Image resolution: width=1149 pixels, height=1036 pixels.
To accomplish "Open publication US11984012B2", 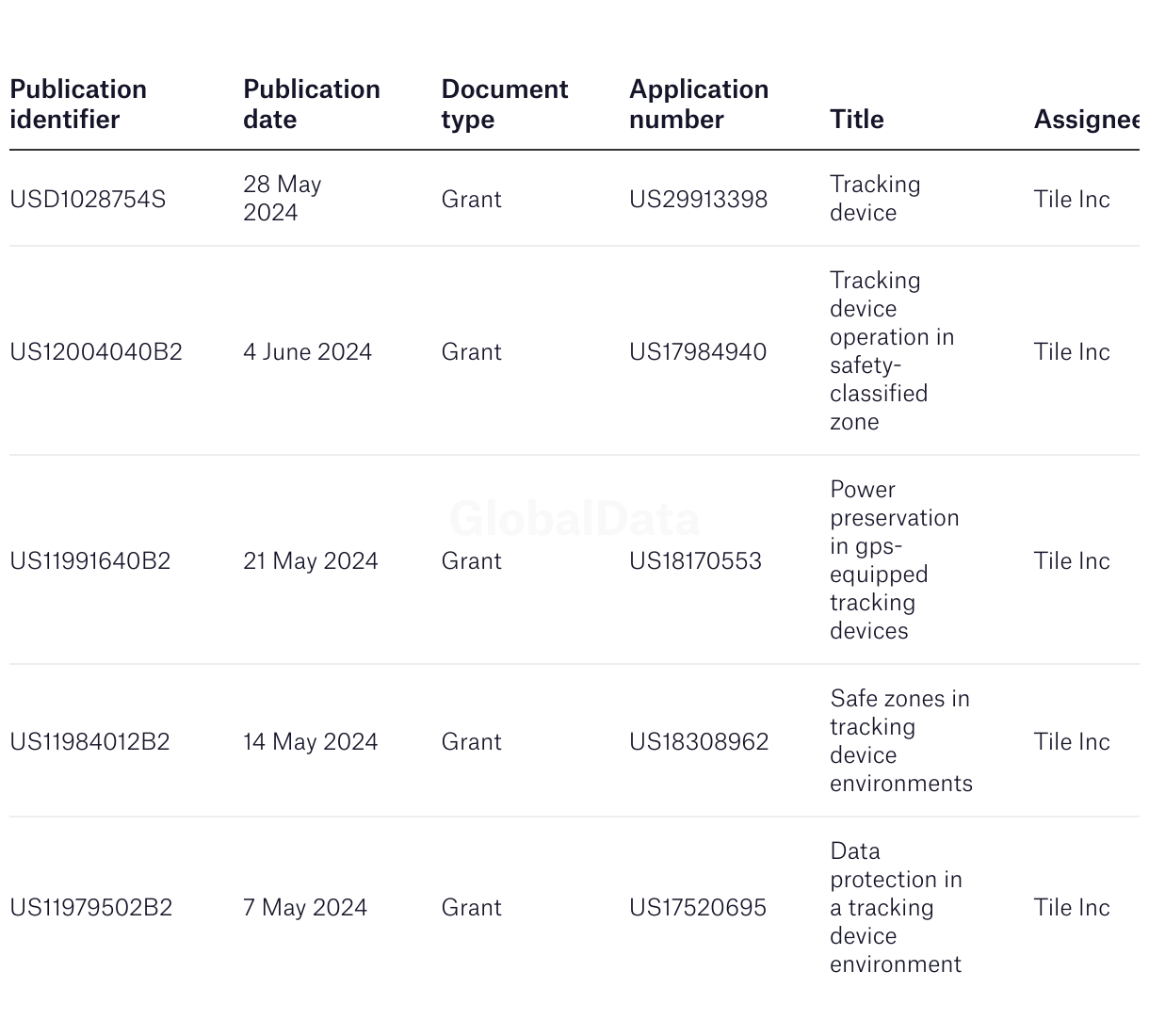I will [x=89, y=742].
